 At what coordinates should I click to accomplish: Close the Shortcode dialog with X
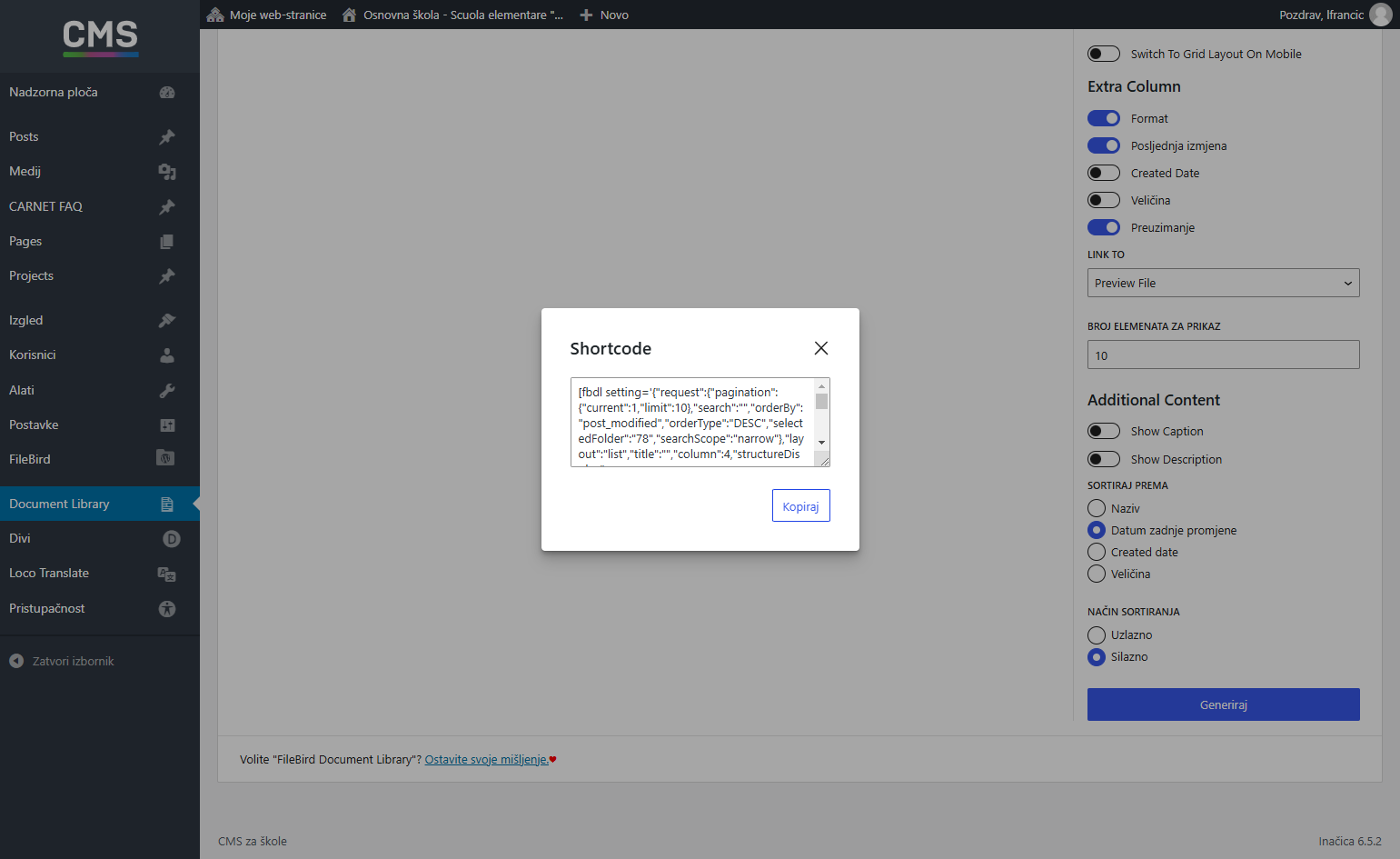click(821, 348)
